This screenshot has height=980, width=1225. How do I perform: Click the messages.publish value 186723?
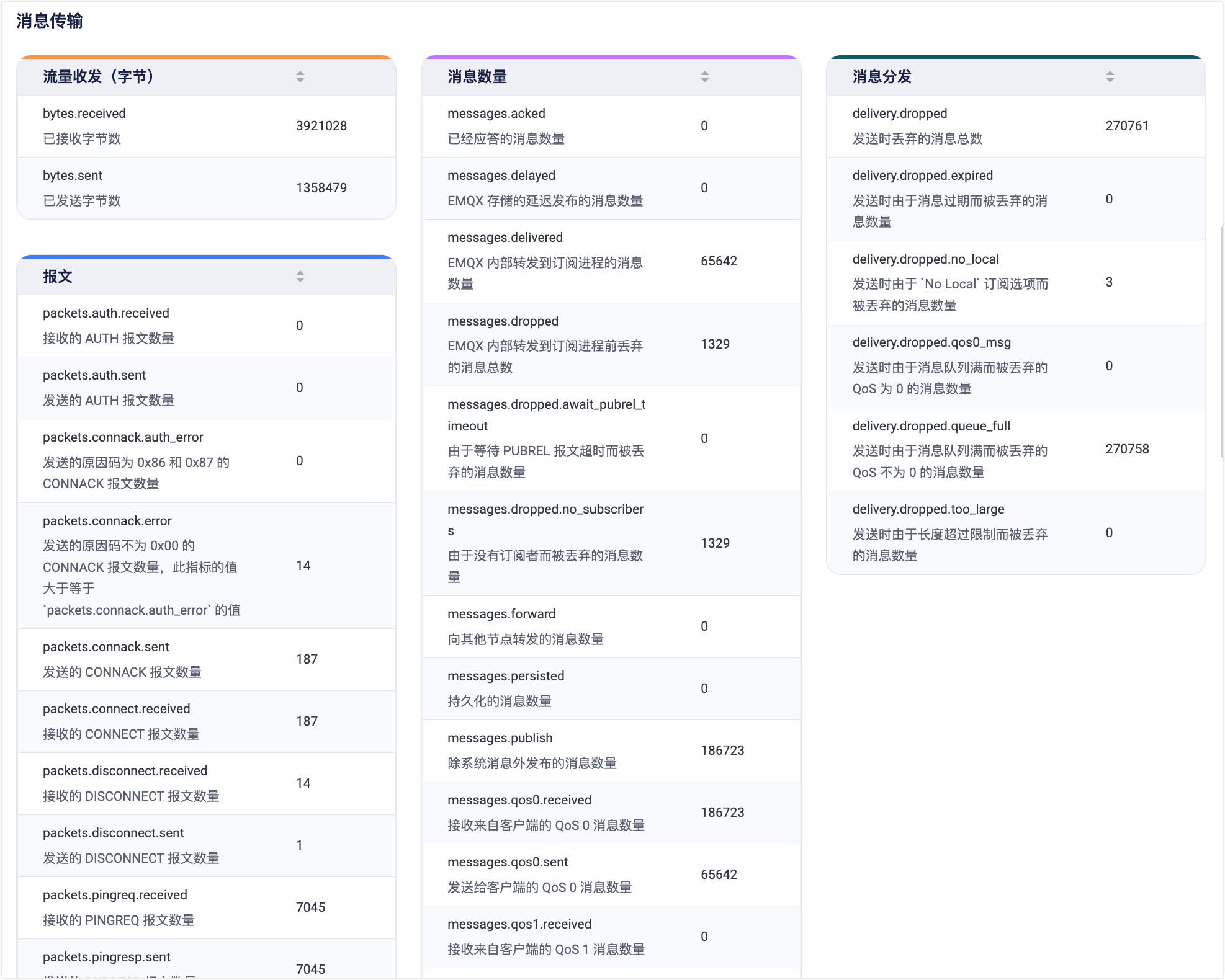click(722, 751)
